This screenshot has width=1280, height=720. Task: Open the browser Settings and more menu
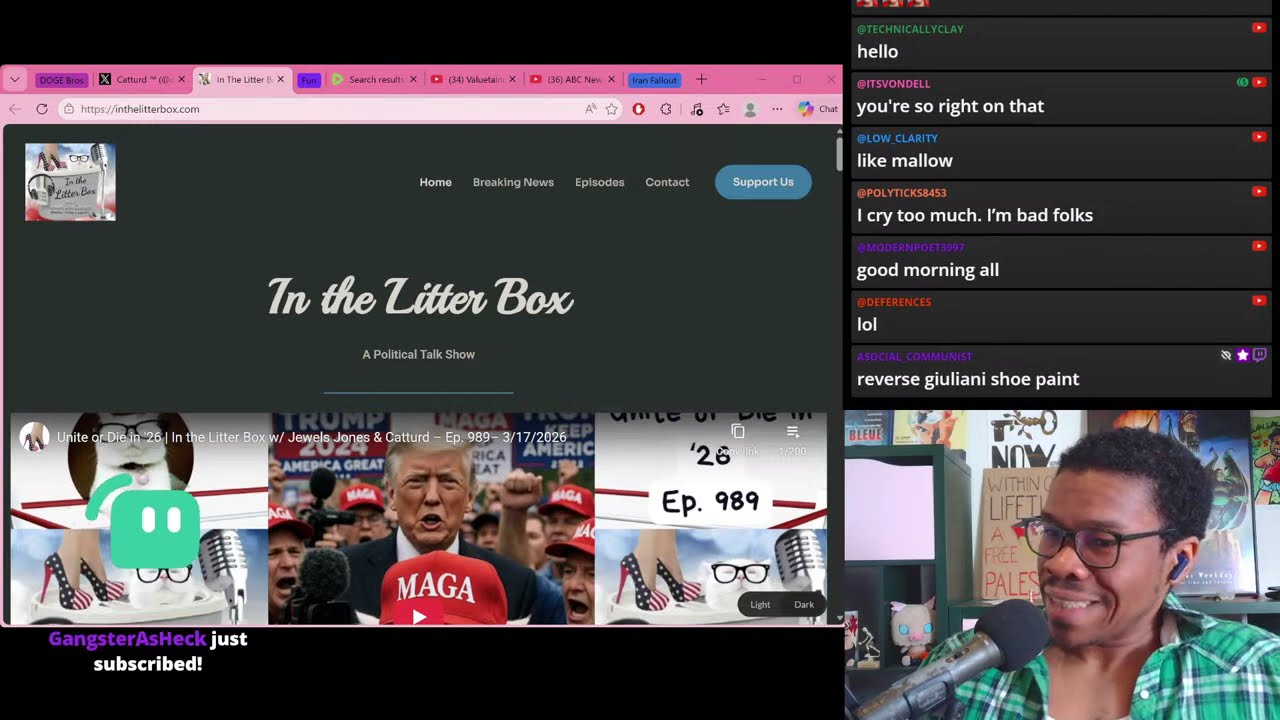tap(777, 109)
